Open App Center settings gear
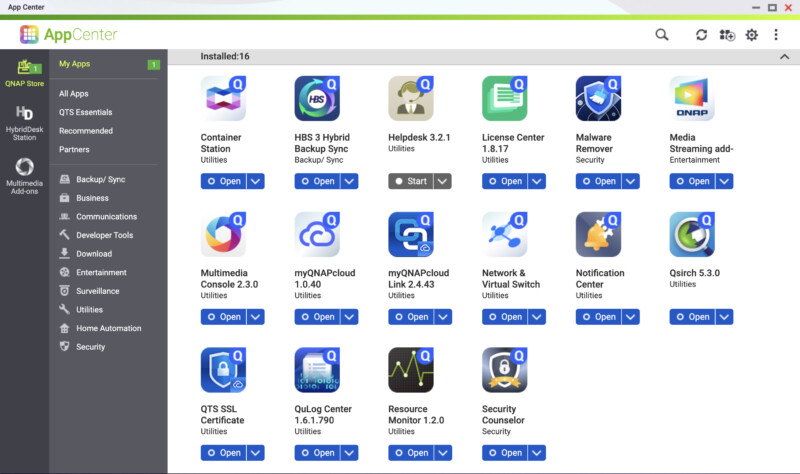Image resolution: width=800 pixels, height=474 pixels. (x=752, y=35)
